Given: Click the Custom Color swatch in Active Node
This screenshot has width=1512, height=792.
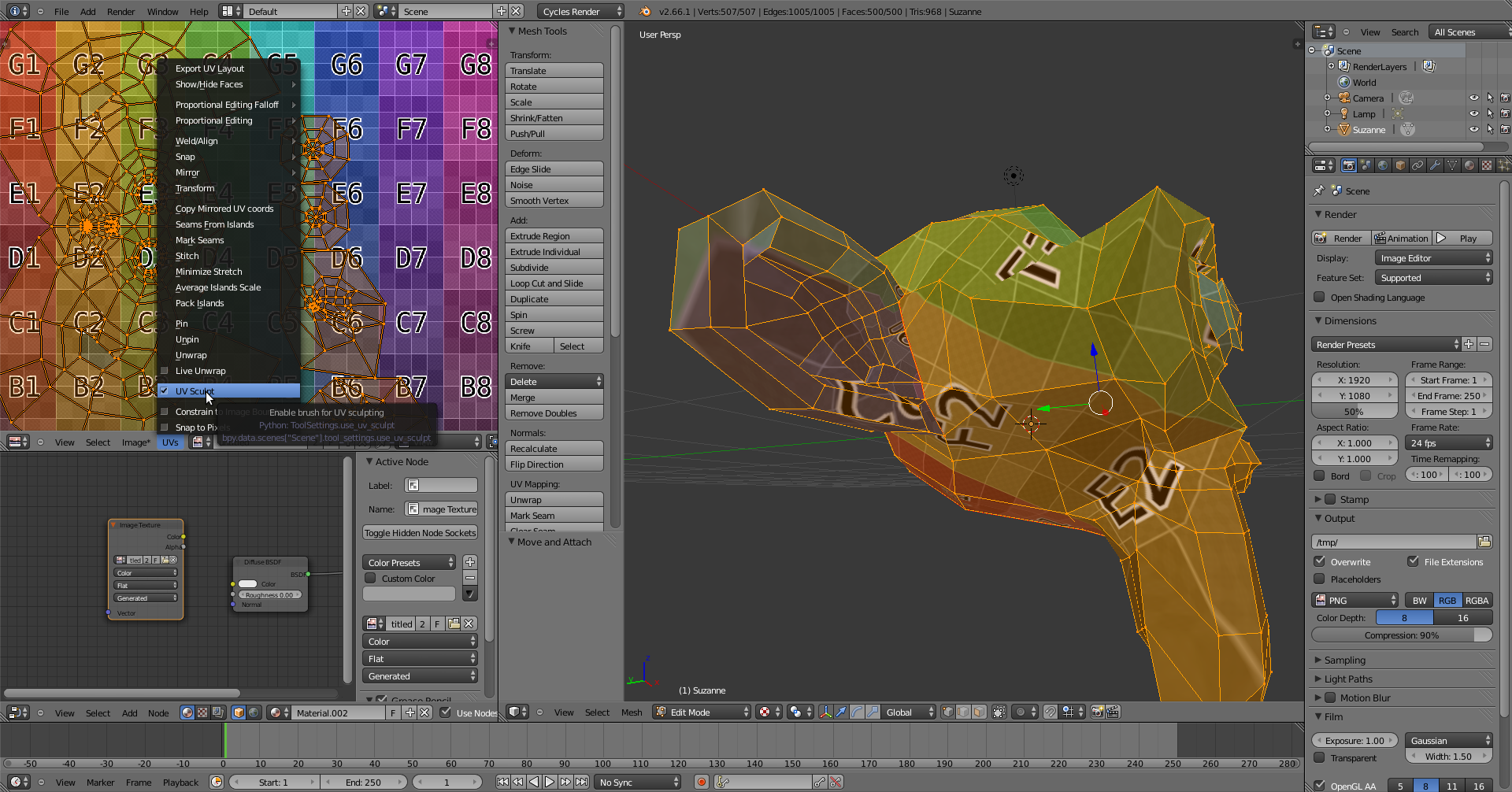Looking at the screenshot, I should (409, 594).
